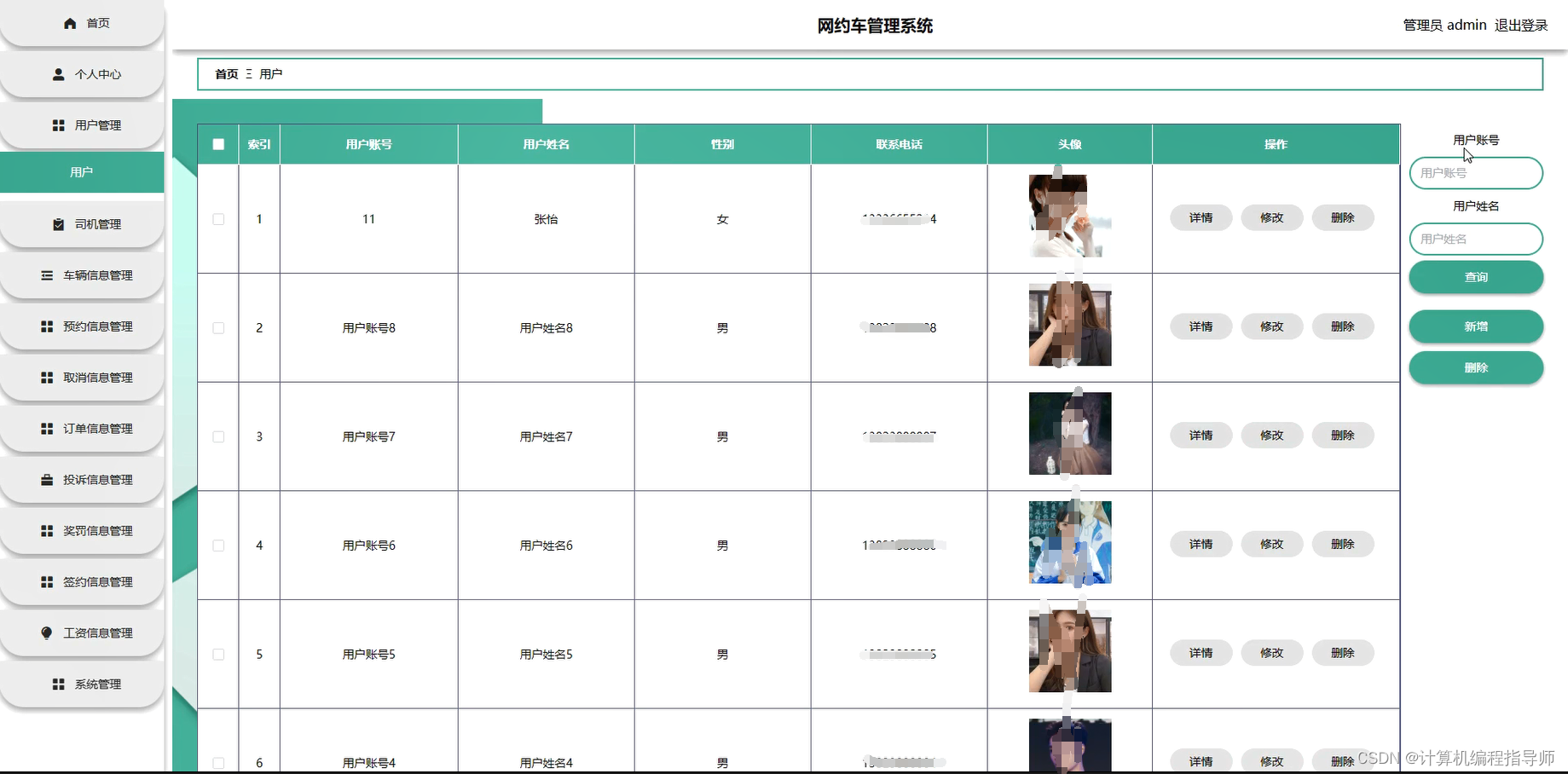This screenshot has width=1568, height=774.
Task: Click 新增 add button
Action: [x=1476, y=326]
